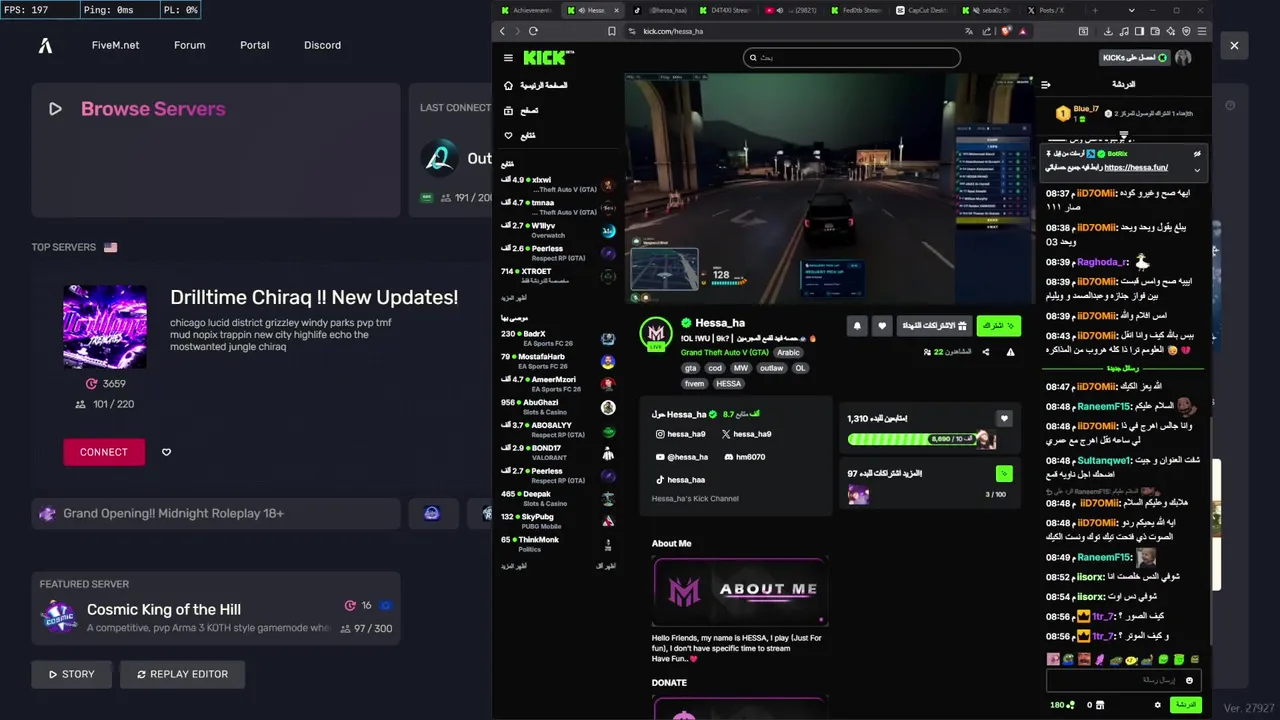This screenshot has width=1280, height=720.
Task: Open Forum in FiveM launcher
Action: click(189, 45)
